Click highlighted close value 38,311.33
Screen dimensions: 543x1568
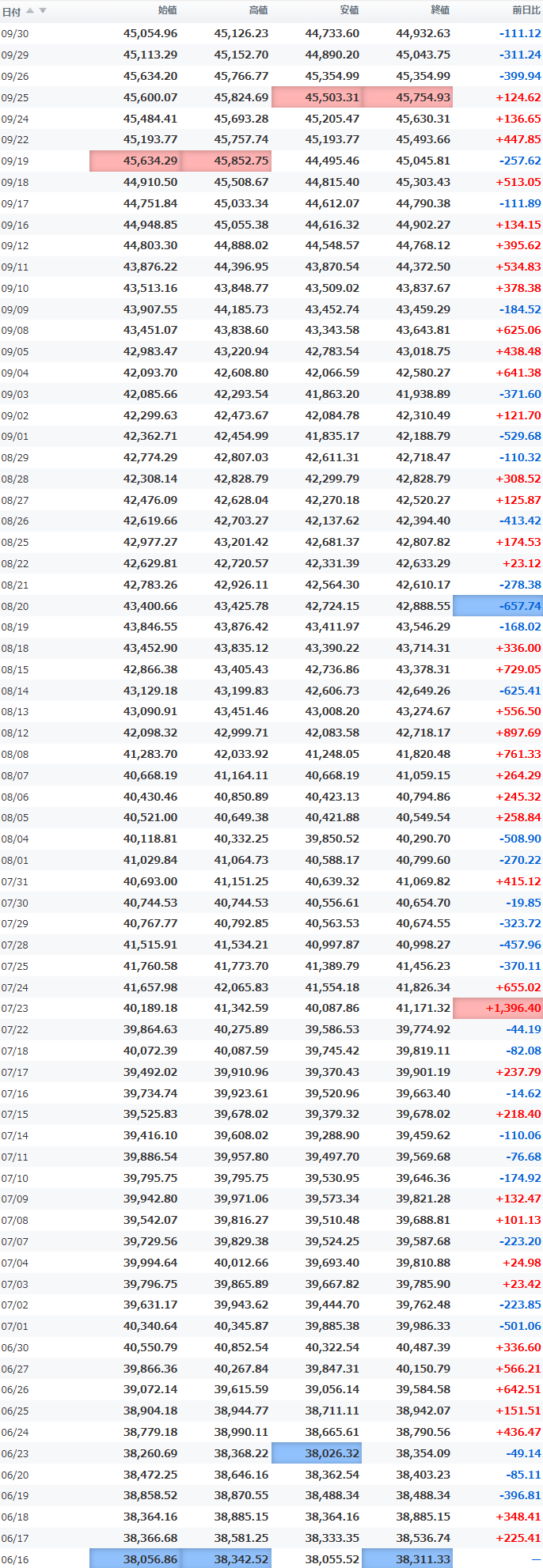click(x=408, y=1559)
